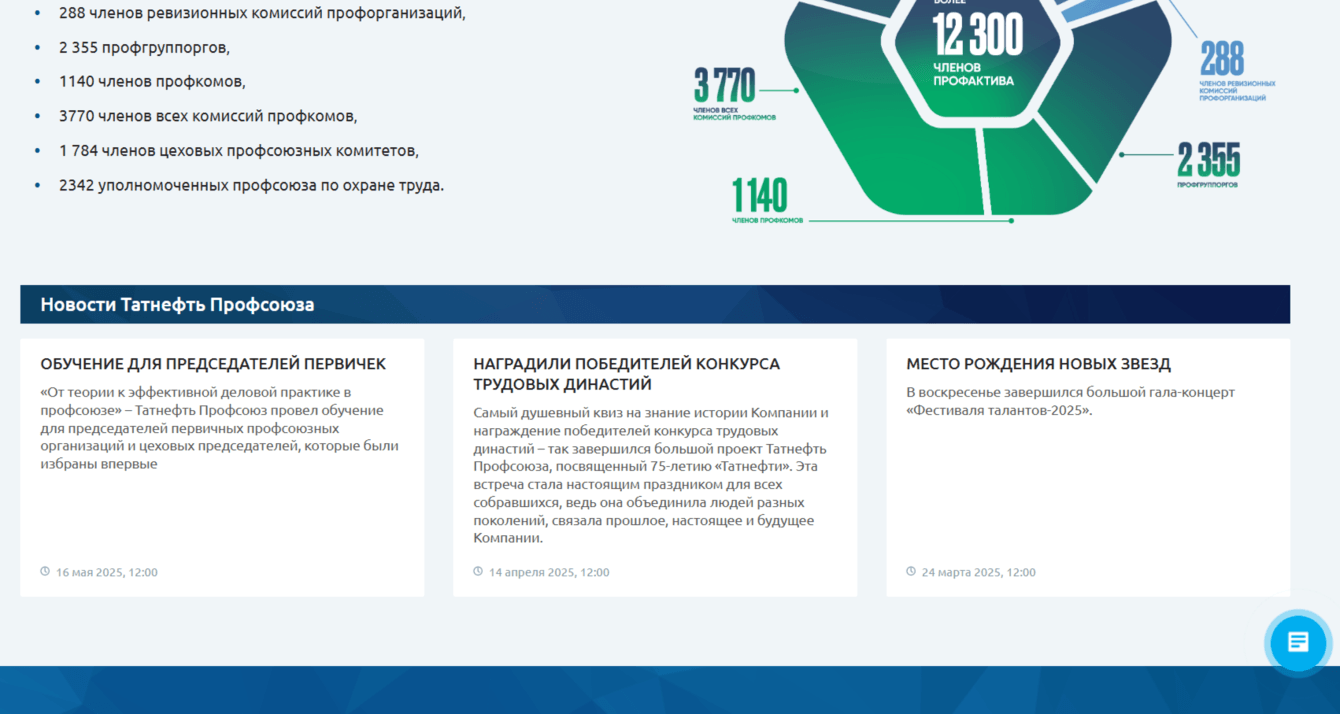
Task: Click clock icon beside 16 мая 2025
Action: click(45, 572)
